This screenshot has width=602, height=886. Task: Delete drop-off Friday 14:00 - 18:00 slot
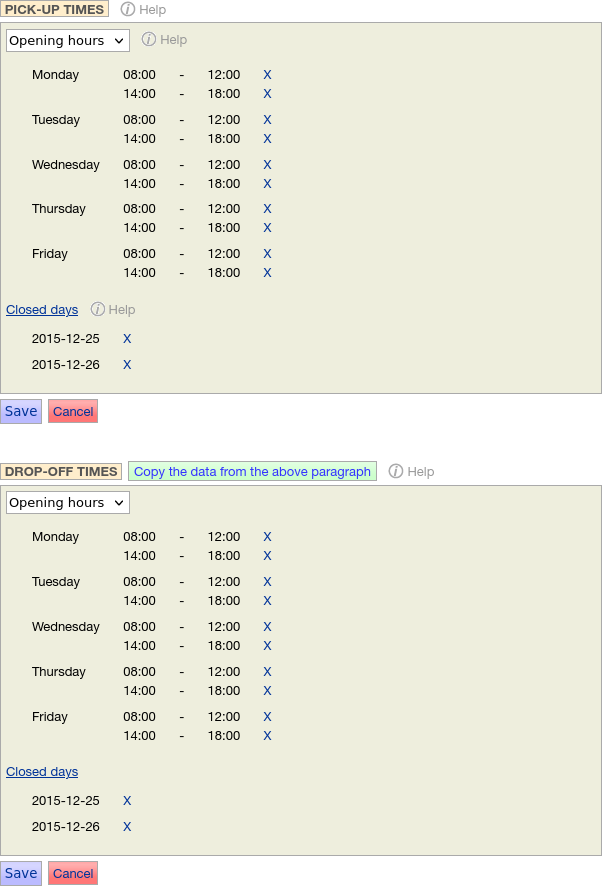click(267, 736)
